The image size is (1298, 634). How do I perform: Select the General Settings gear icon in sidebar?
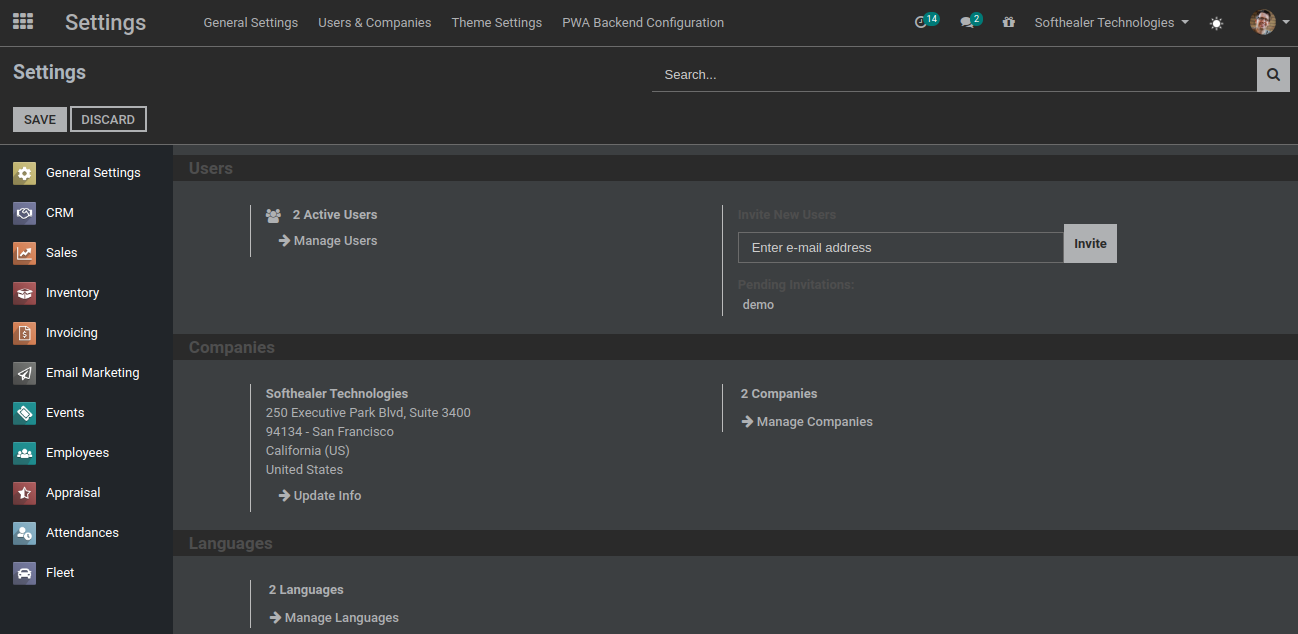(25, 173)
